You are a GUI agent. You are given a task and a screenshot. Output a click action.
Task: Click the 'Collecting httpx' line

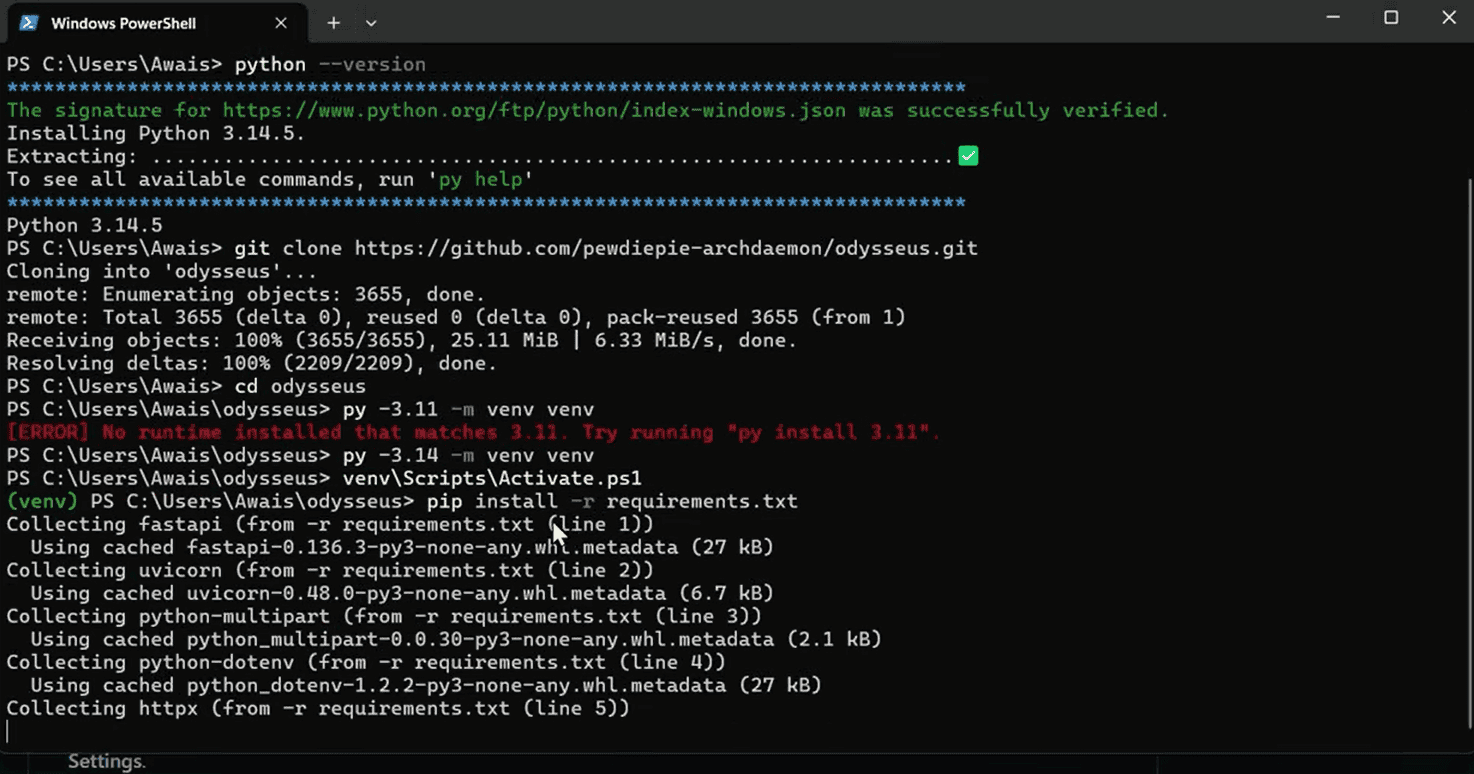point(318,708)
